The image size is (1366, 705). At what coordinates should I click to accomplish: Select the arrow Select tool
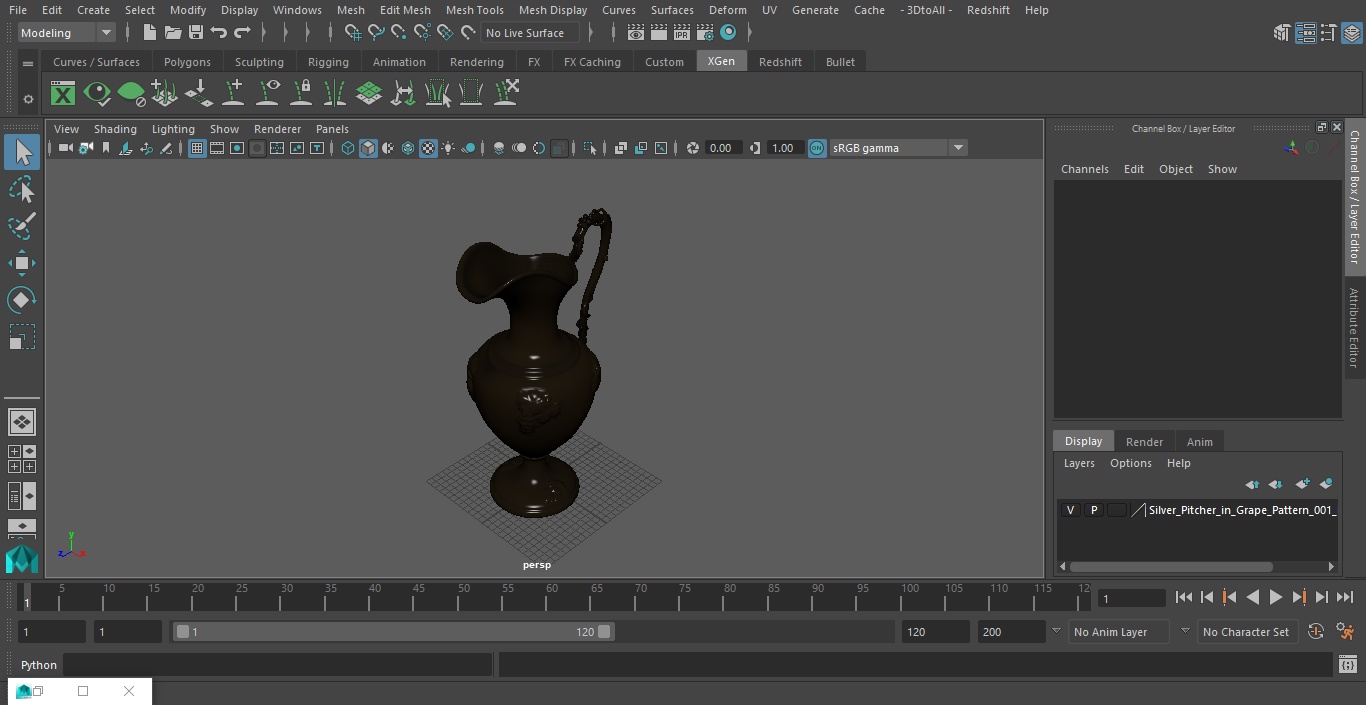(22, 152)
